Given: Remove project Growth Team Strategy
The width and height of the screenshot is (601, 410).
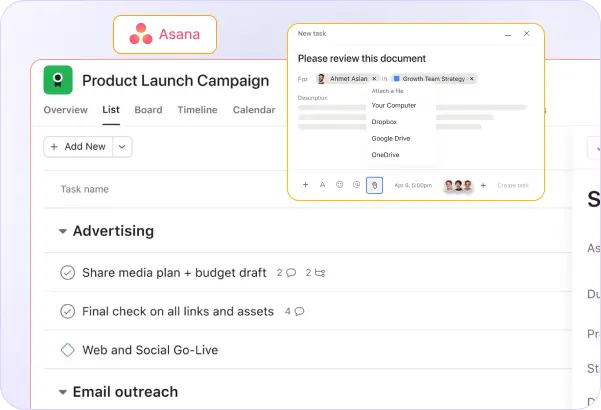Looking at the screenshot, I should 472,79.
